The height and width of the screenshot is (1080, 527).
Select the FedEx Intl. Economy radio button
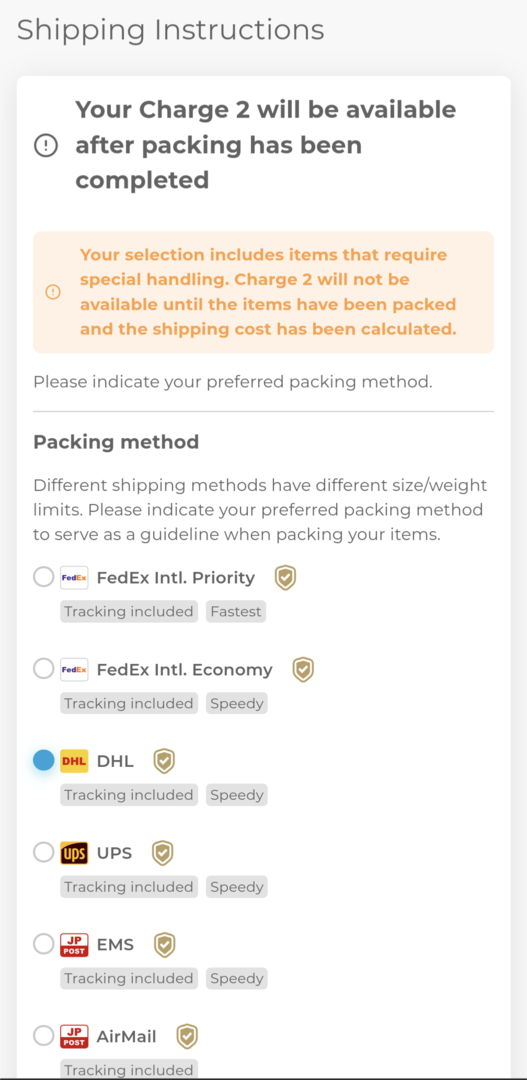[x=43, y=669]
